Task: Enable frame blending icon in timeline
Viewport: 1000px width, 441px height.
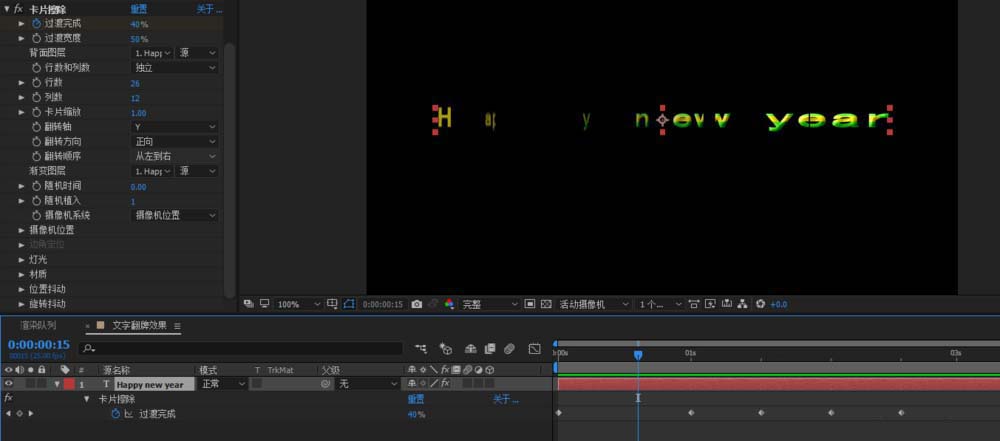Action: [x=490, y=348]
